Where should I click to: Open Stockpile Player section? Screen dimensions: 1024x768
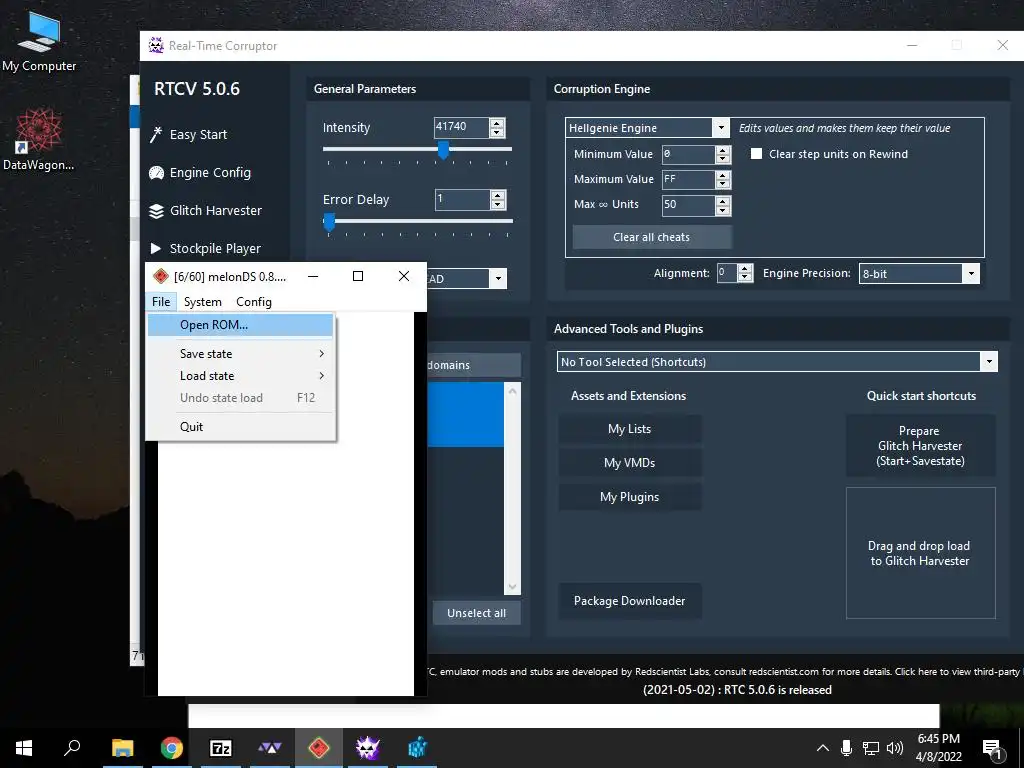click(206, 248)
